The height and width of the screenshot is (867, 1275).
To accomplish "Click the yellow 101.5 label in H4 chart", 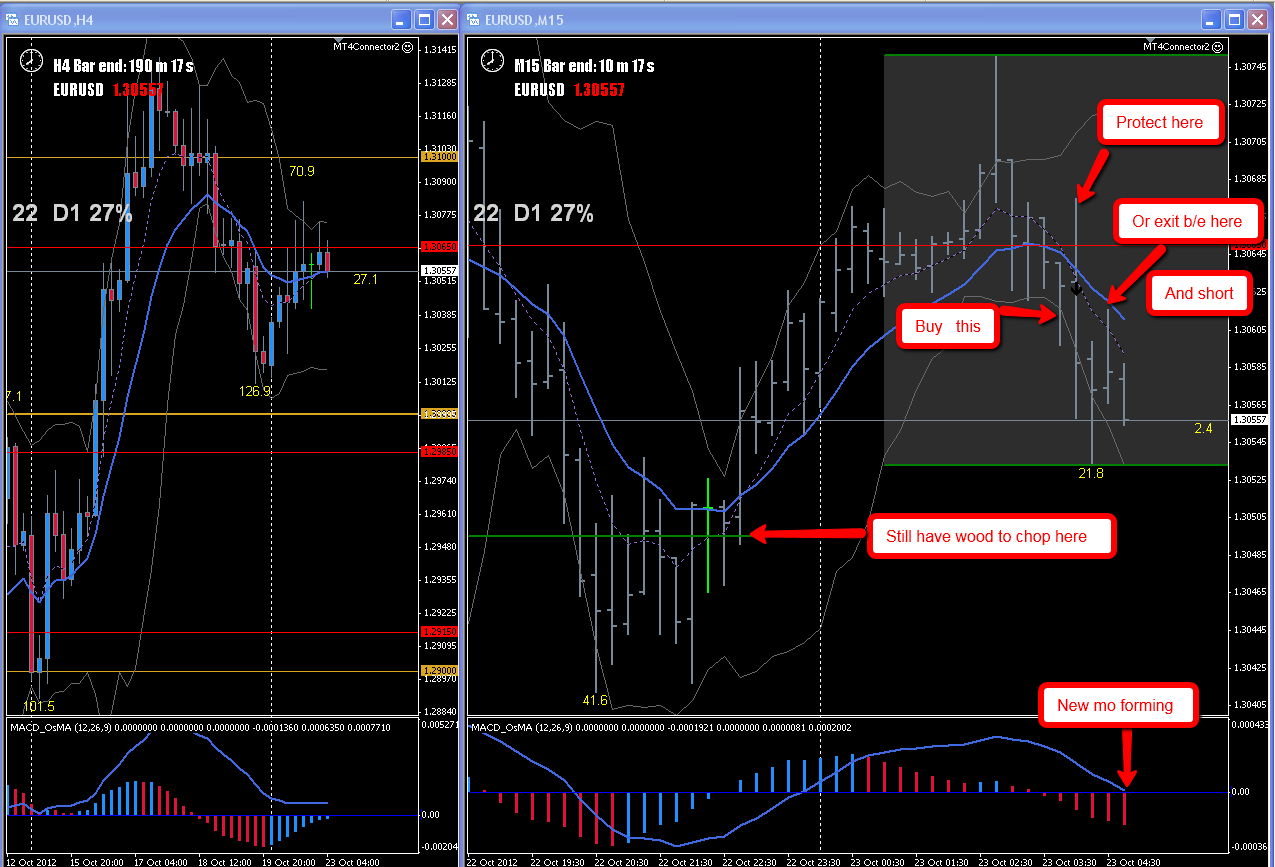I will coord(38,706).
